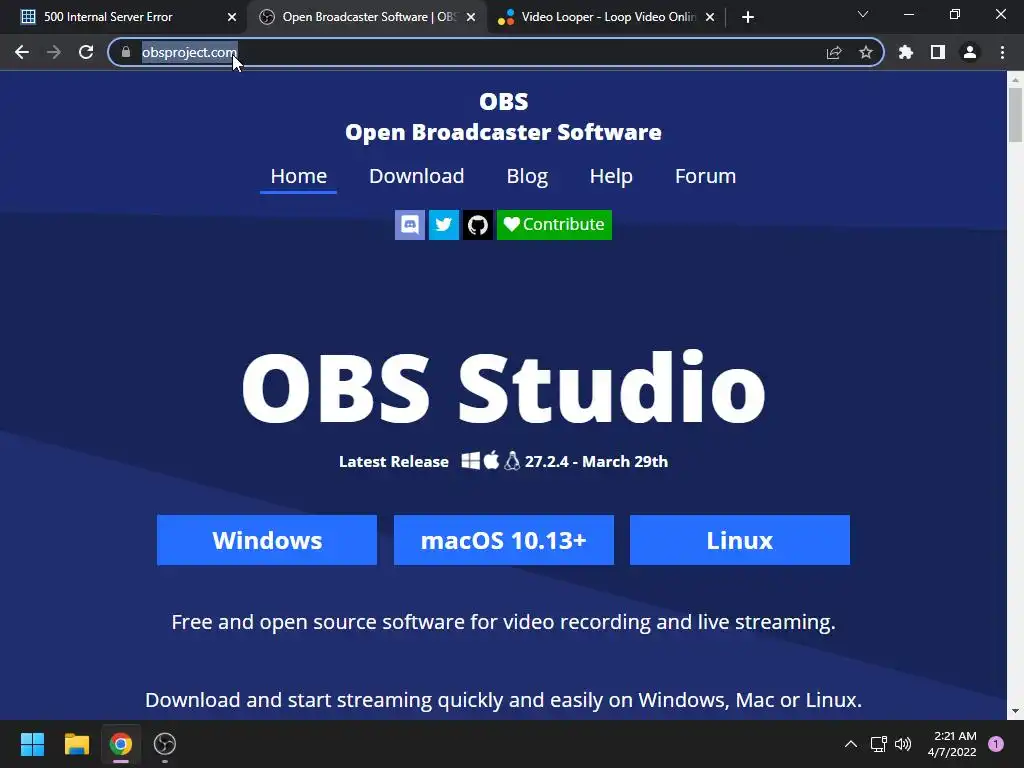Open File Explorer from taskbar
The height and width of the screenshot is (768, 1024).
pos(76,744)
